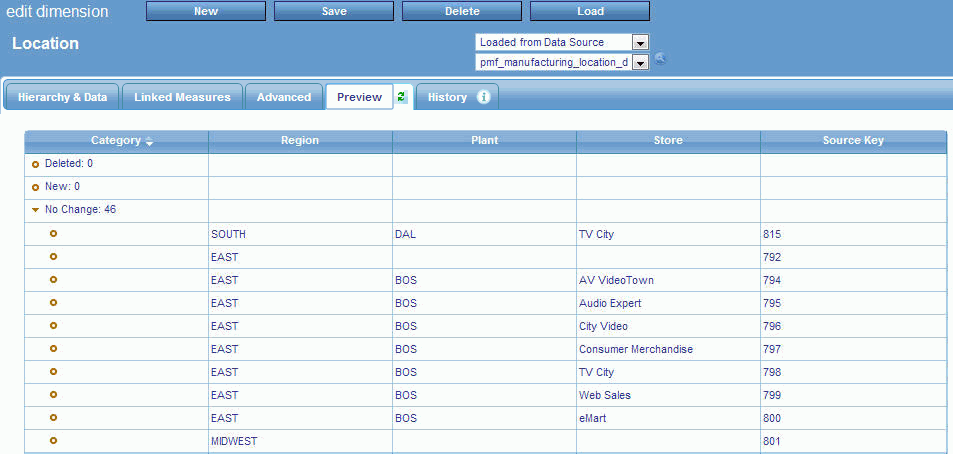
Task: Click the Save button
Action: [x=334, y=11]
